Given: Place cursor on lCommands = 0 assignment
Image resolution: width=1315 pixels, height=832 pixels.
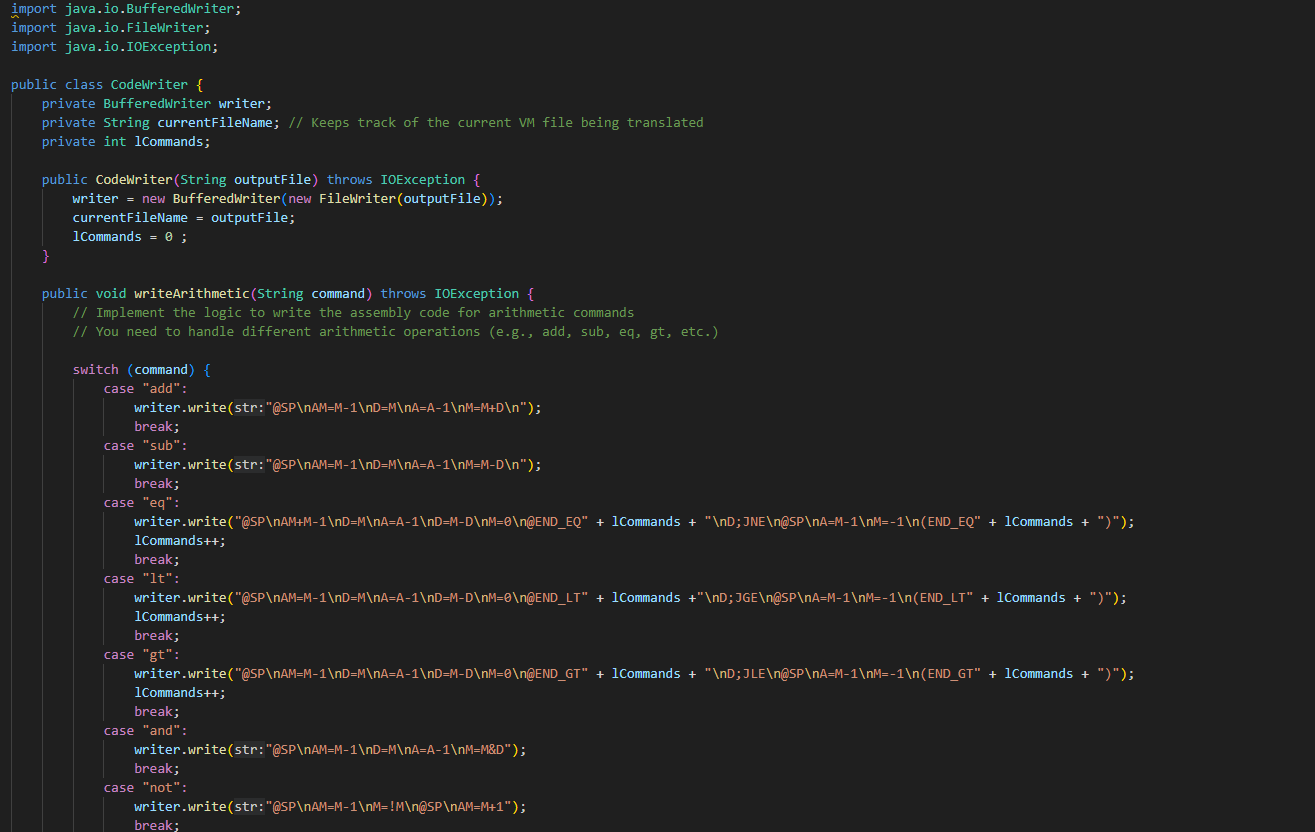Looking at the screenshot, I should pyautogui.click(x=120, y=236).
